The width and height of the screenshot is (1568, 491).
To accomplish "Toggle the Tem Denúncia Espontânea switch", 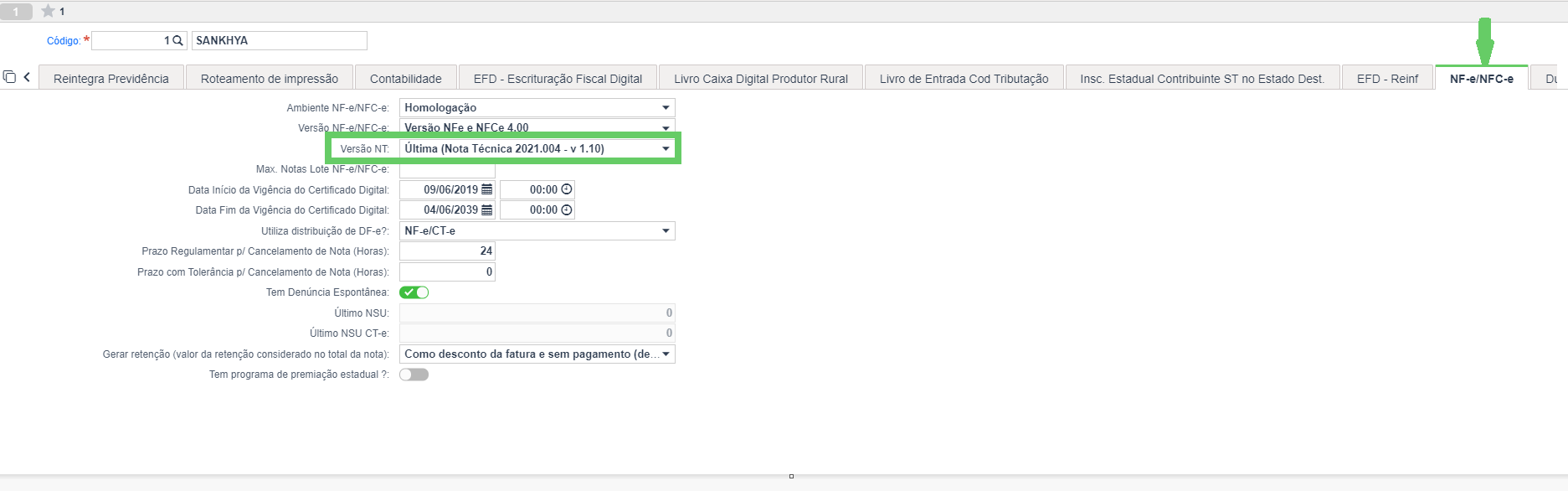I will click(x=414, y=292).
